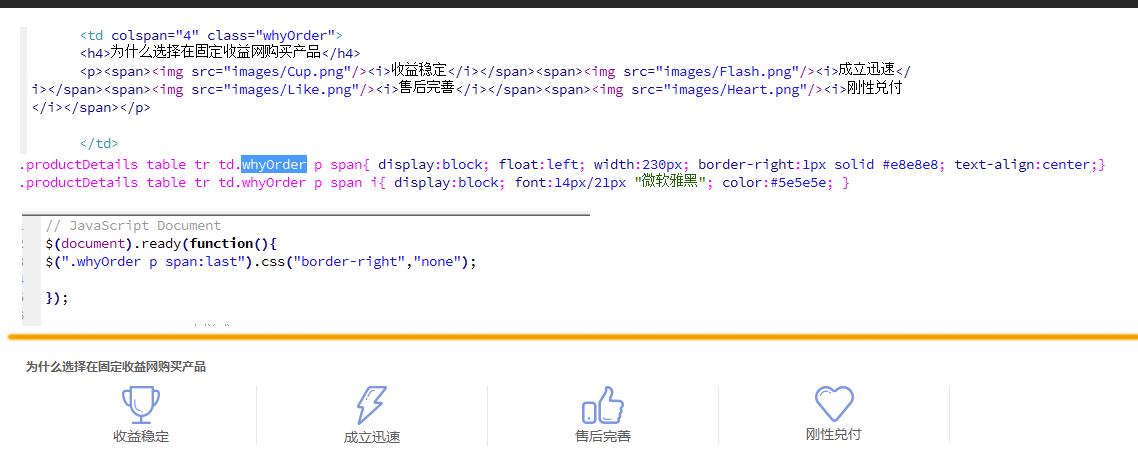Image resolution: width=1138 pixels, height=476 pixels.
Task: Click the closing }); line in JS
Action: tap(57, 298)
